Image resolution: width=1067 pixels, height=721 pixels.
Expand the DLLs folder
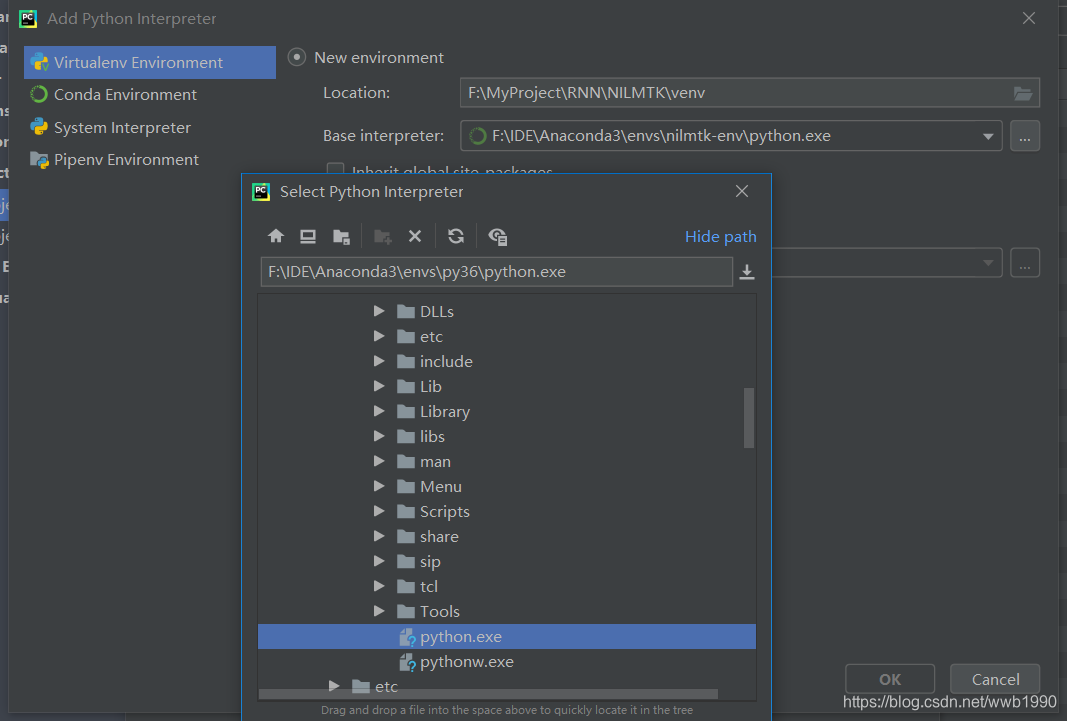click(379, 312)
